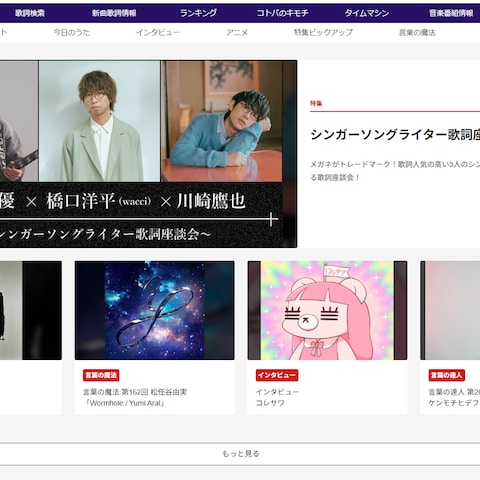Open 新曲歌詞情報 menu item

pos(114,13)
